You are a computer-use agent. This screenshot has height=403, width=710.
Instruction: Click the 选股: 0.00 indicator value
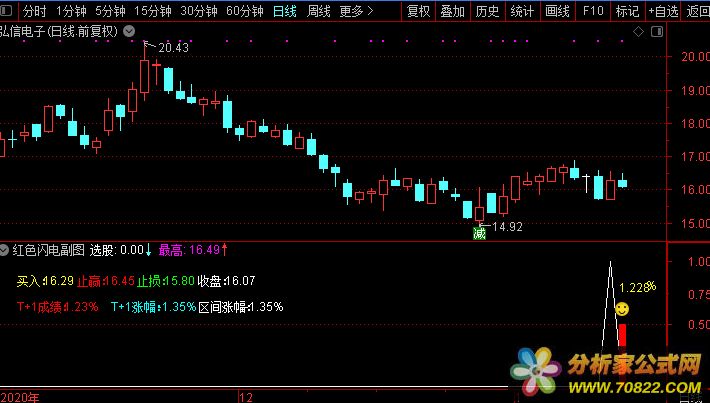click(120, 250)
